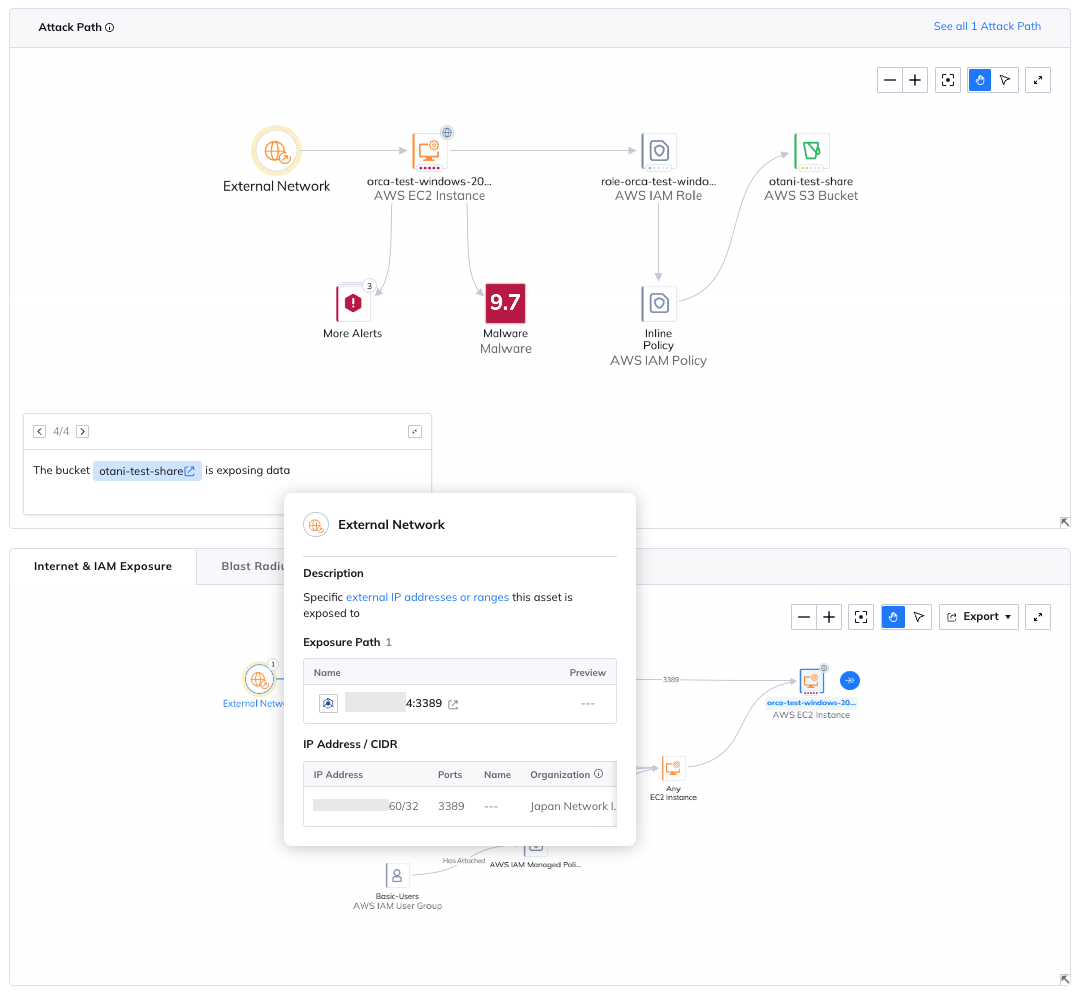This screenshot has height=995, width=1080.
Task: Click the Has Attached edge label
Action: (464, 861)
